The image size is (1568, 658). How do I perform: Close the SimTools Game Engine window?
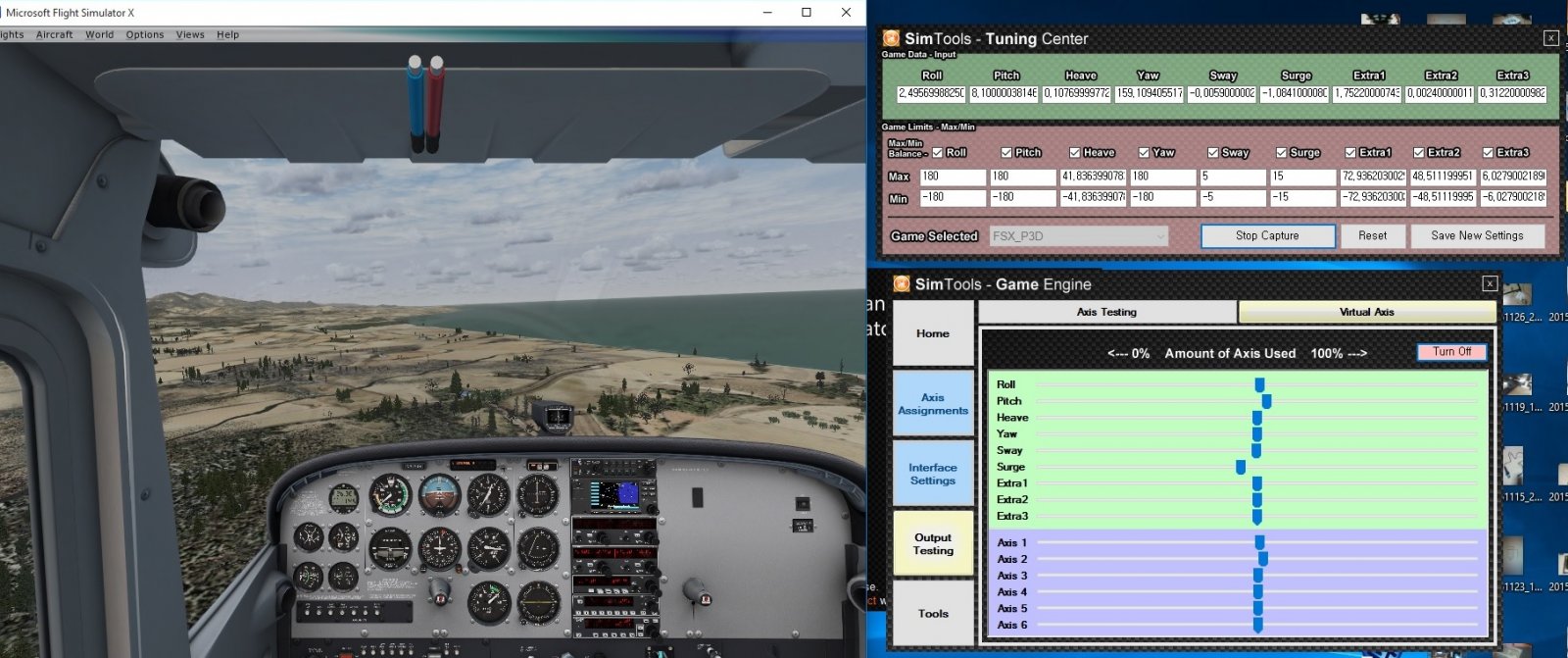tap(1490, 283)
